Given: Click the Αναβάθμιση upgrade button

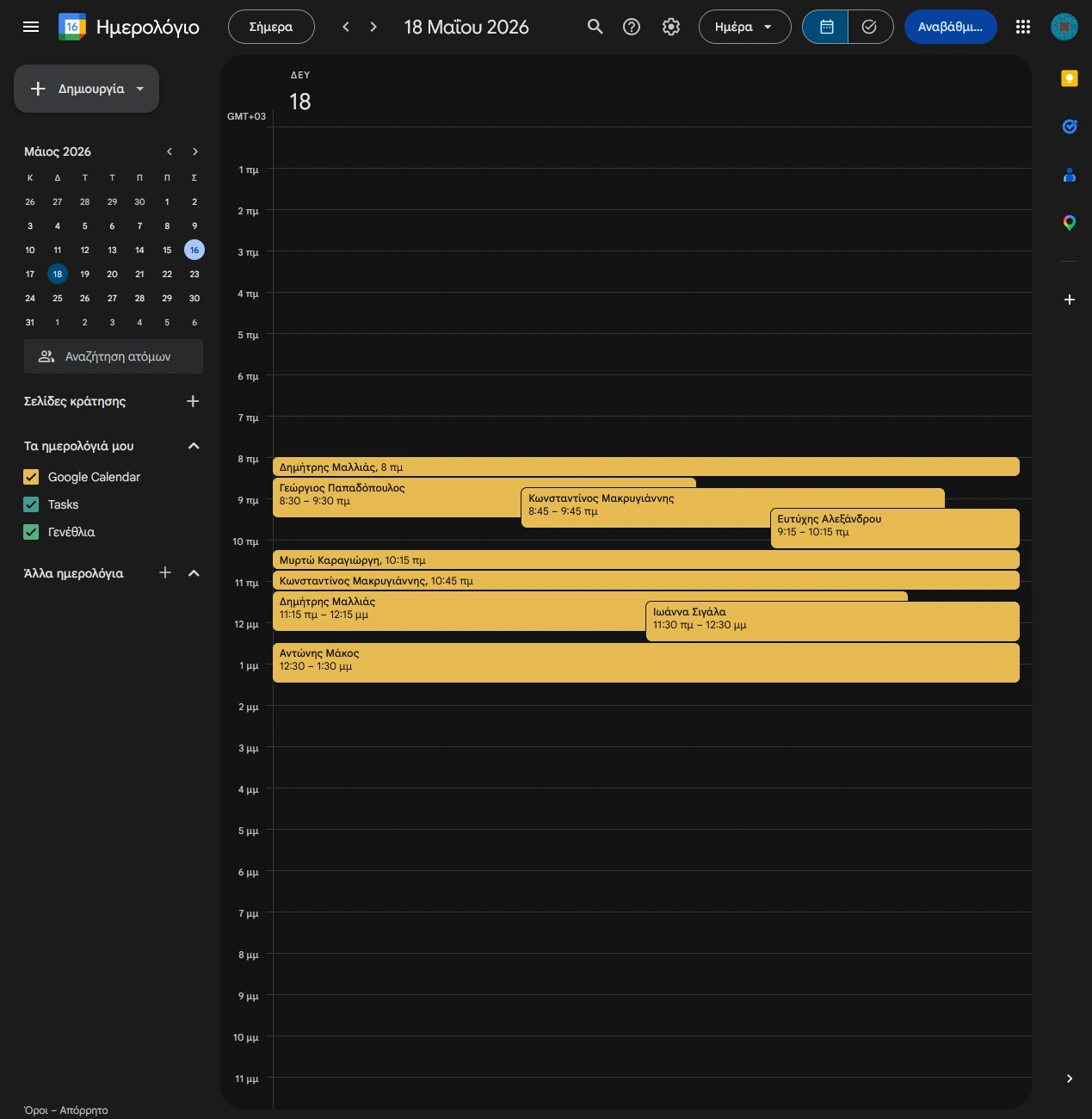Looking at the screenshot, I should [x=950, y=27].
